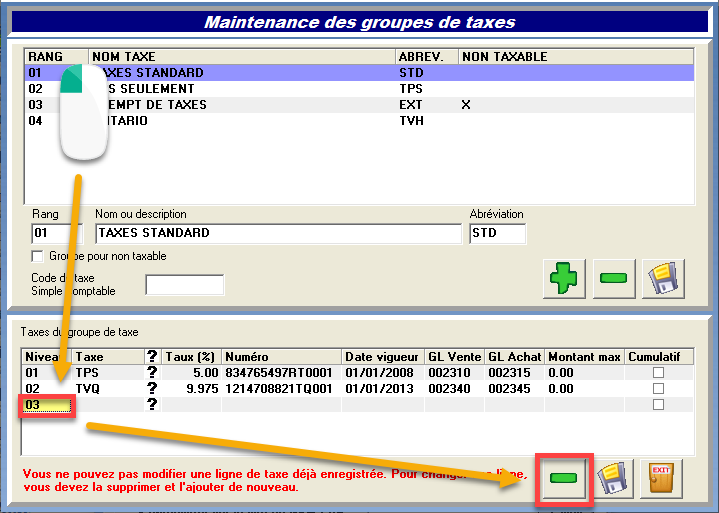Save tax lines with lower floppy disk icon

click(614, 479)
